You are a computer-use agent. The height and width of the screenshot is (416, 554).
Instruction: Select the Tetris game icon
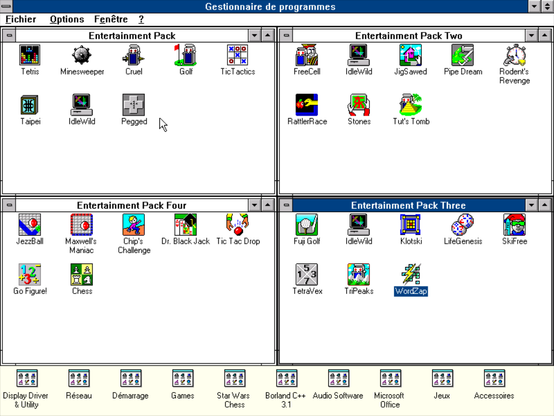coord(30,55)
